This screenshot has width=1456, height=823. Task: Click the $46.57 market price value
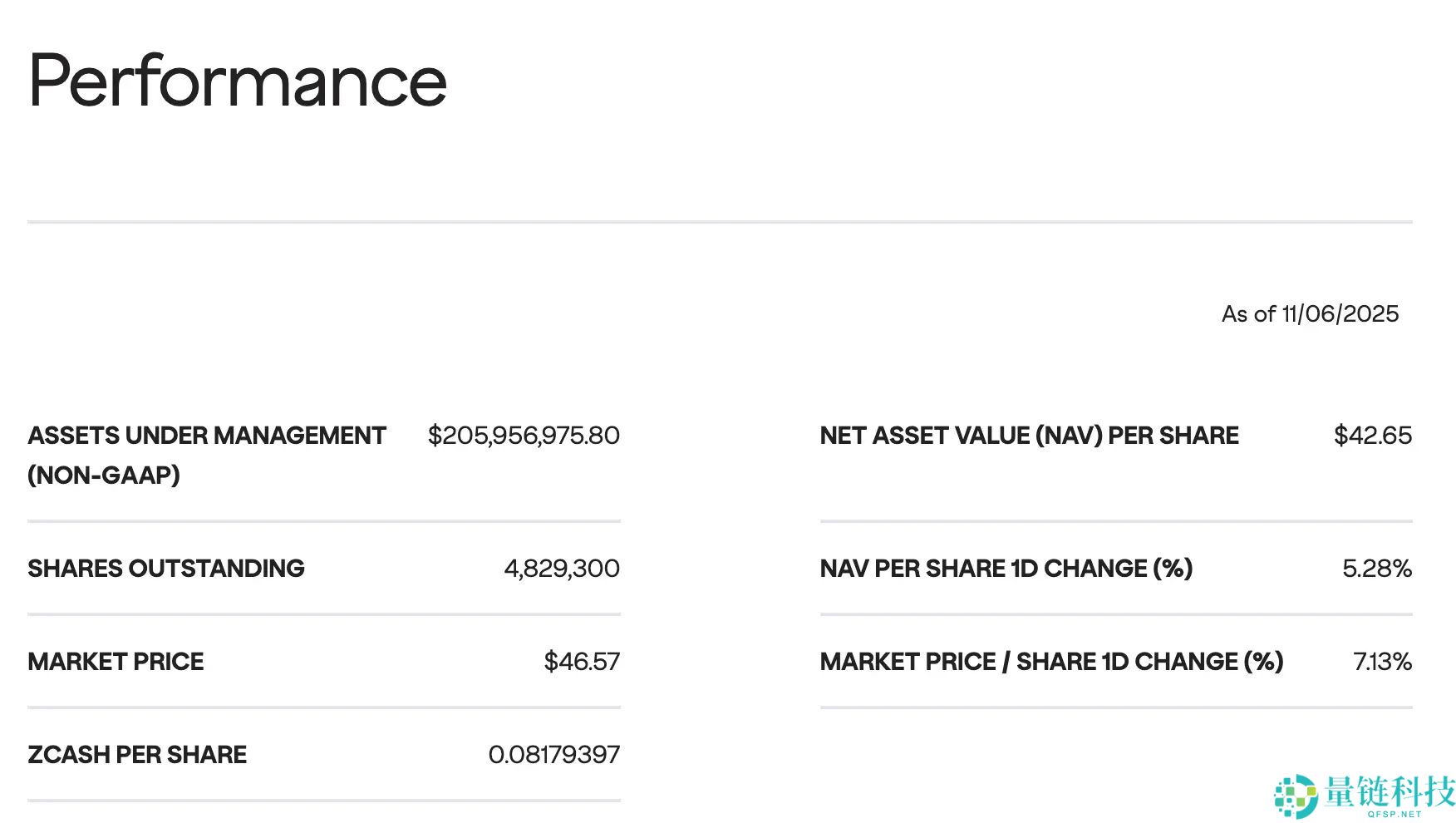(582, 662)
